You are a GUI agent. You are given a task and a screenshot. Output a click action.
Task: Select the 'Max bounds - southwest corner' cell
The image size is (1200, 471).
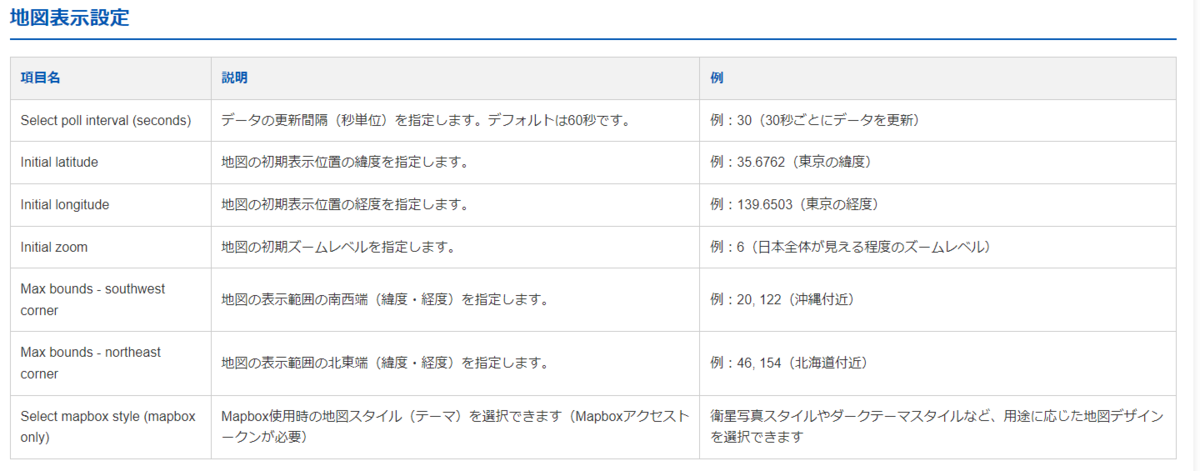click(x=110, y=299)
